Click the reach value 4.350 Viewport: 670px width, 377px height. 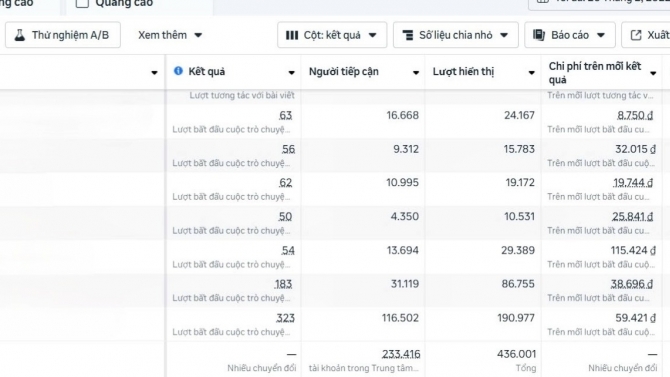[405, 216]
